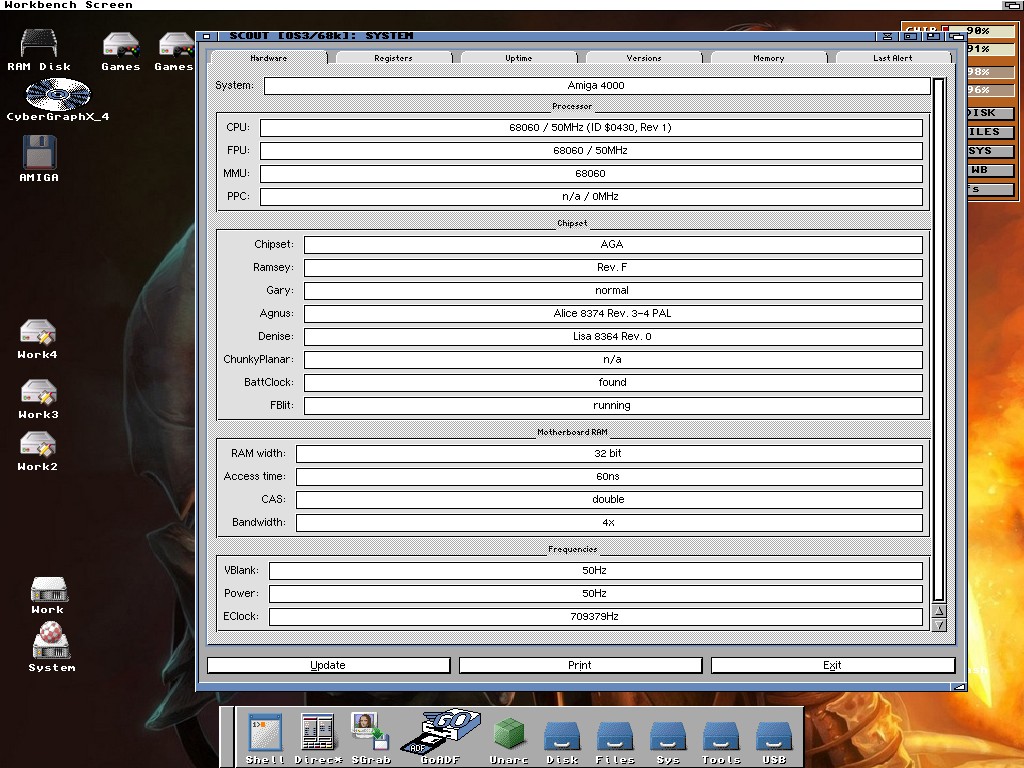Click the SYS button in side panel
The width and height of the screenshot is (1024, 768).
pyautogui.click(x=989, y=151)
